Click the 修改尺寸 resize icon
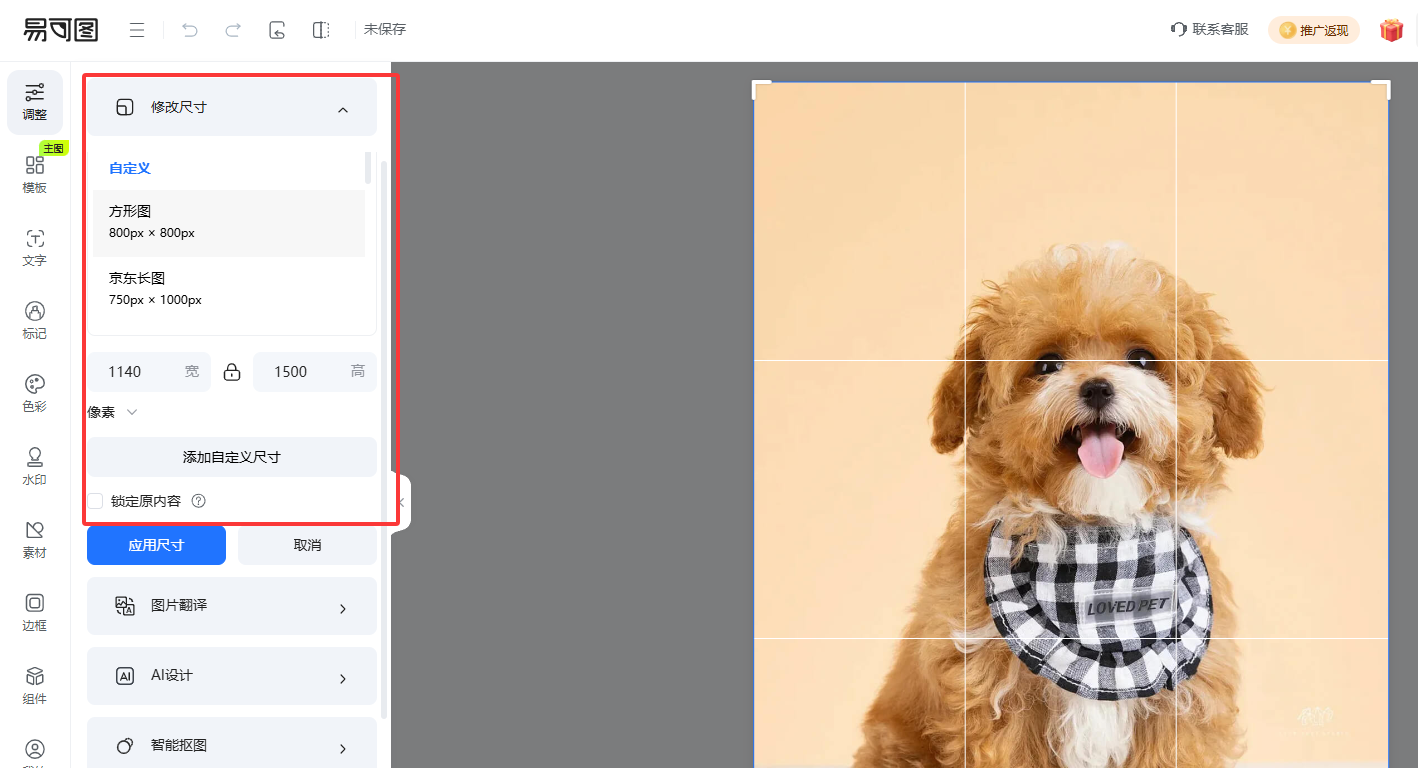The height and width of the screenshot is (768, 1418). tap(125, 107)
